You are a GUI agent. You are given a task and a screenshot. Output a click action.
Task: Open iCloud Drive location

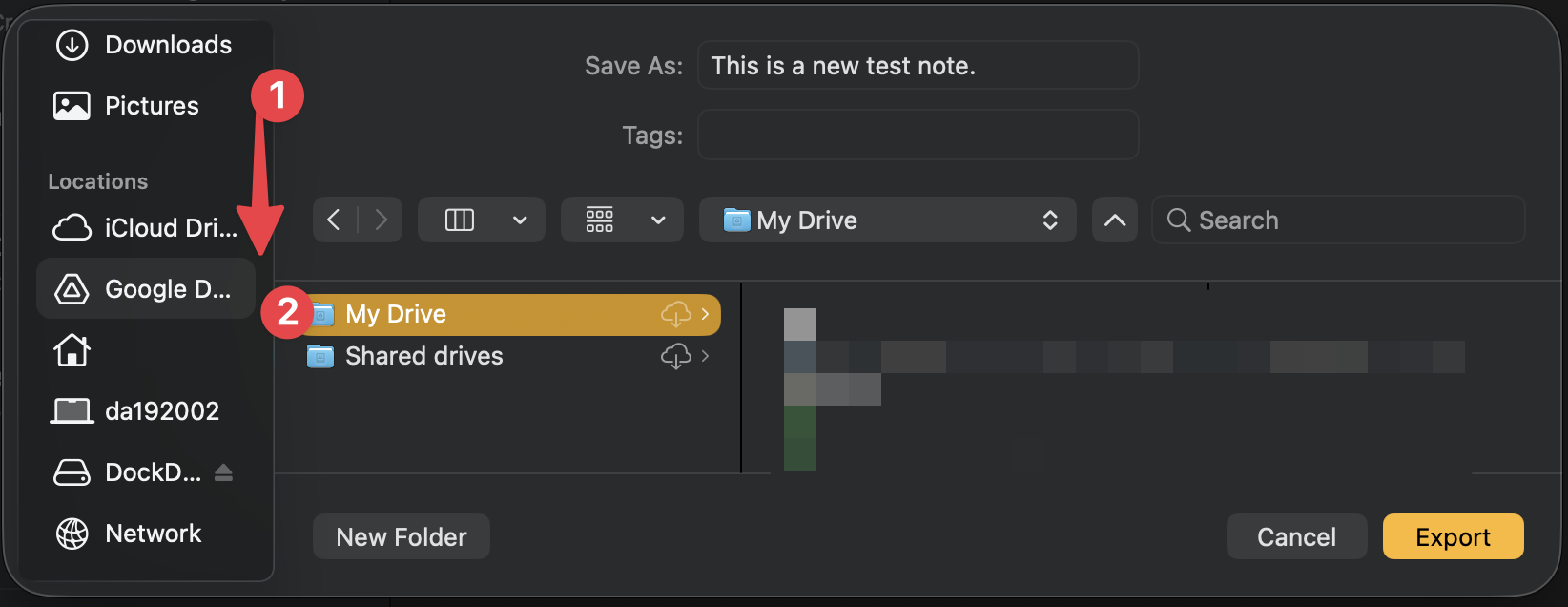point(145,228)
